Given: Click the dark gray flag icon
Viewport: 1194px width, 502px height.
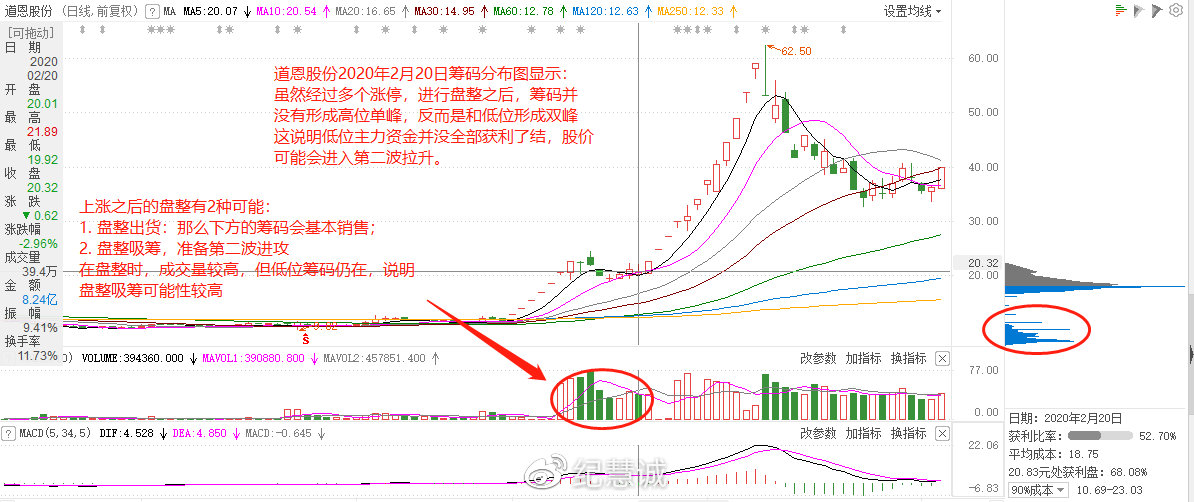Looking at the screenshot, I should pyautogui.click(x=1156, y=11).
